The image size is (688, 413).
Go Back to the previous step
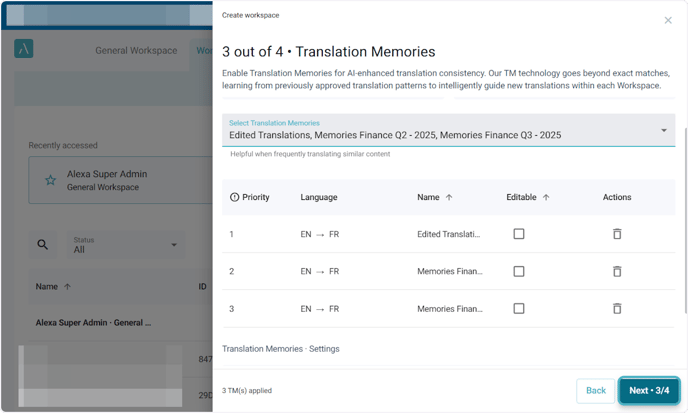coord(595,390)
